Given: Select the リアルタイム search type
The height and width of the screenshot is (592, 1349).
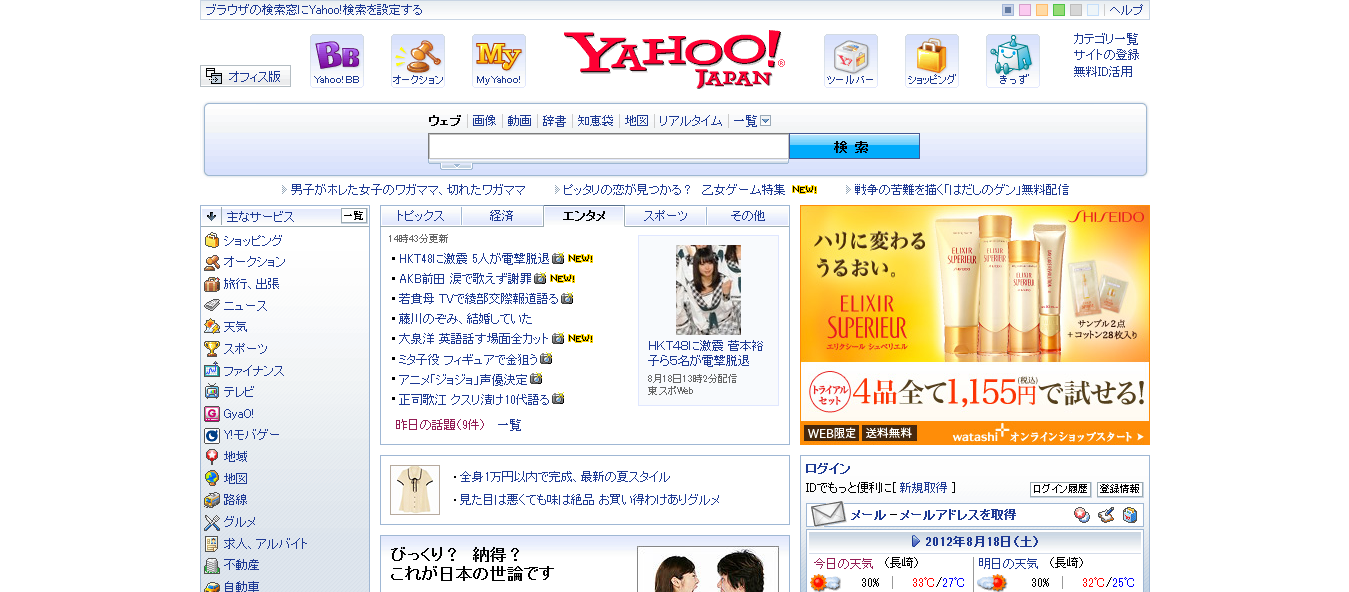Looking at the screenshot, I should [x=690, y=121].
